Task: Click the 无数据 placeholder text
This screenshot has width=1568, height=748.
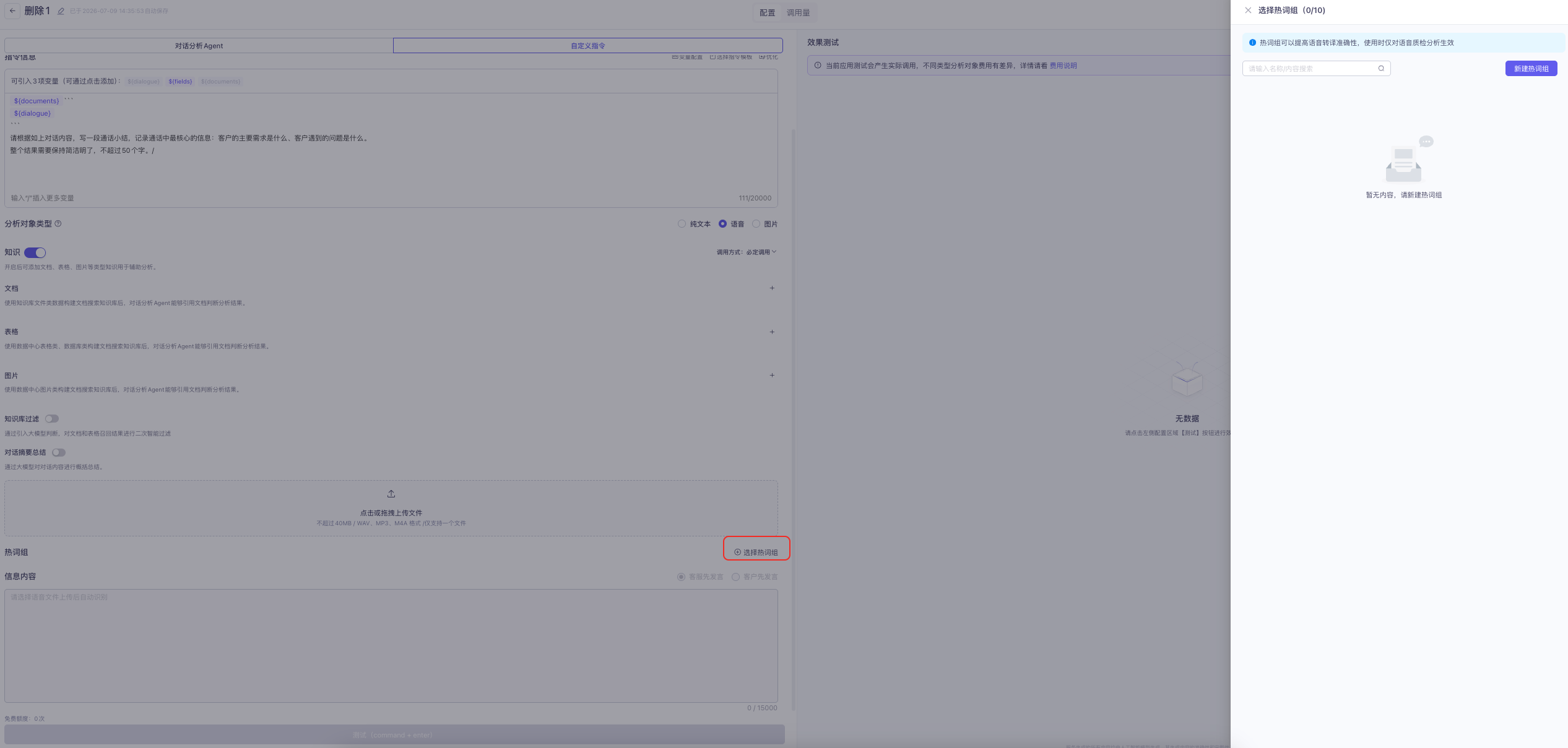Action: pos(1187,419)
